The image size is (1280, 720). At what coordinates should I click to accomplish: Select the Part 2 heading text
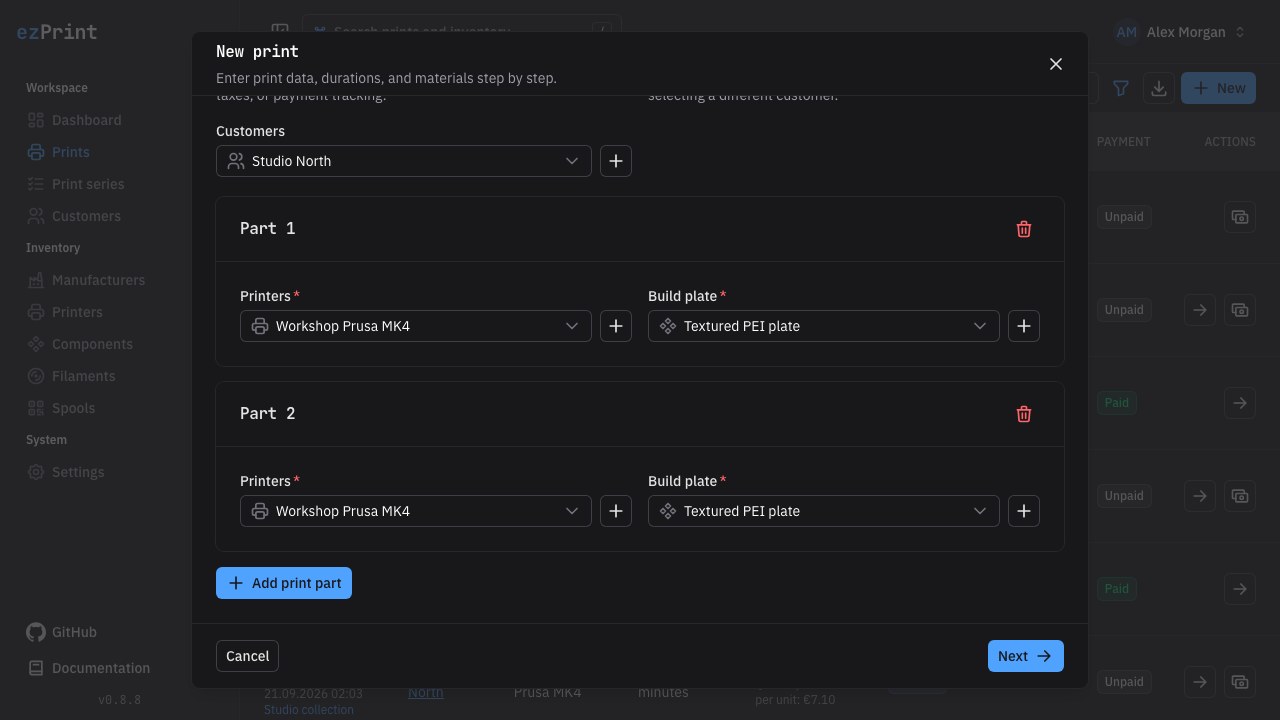(x=268, y=414)
